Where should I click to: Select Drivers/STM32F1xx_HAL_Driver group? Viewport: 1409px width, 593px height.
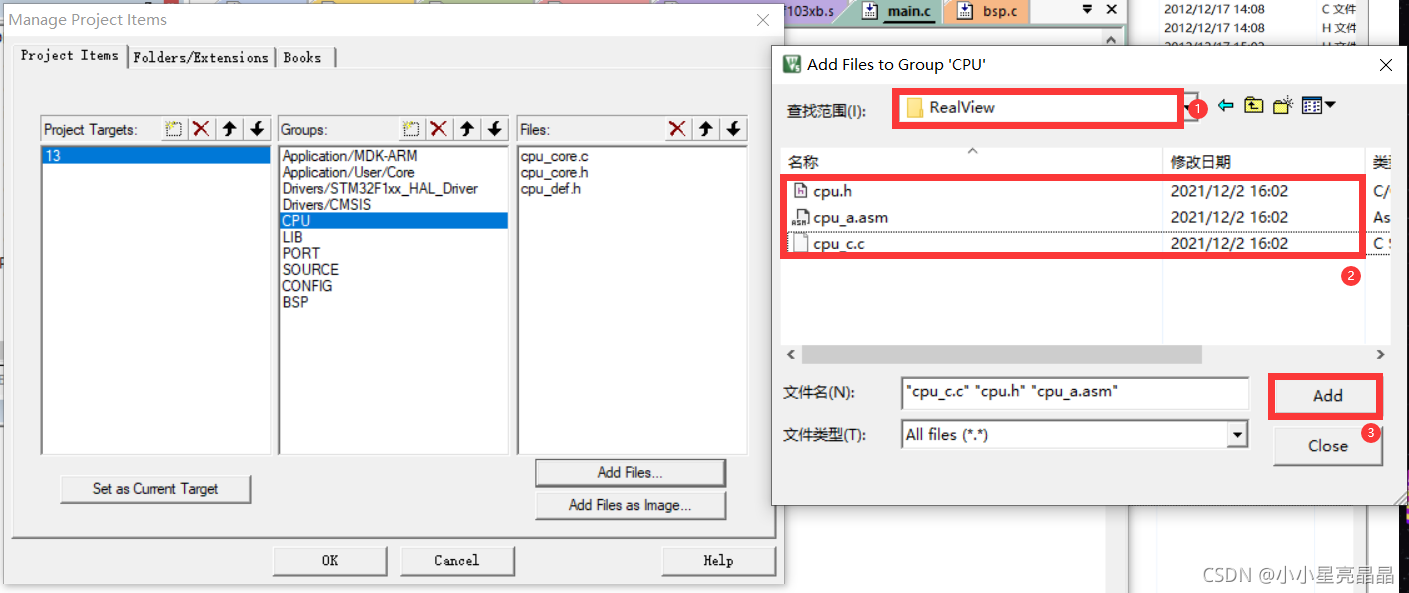point(380,188)
